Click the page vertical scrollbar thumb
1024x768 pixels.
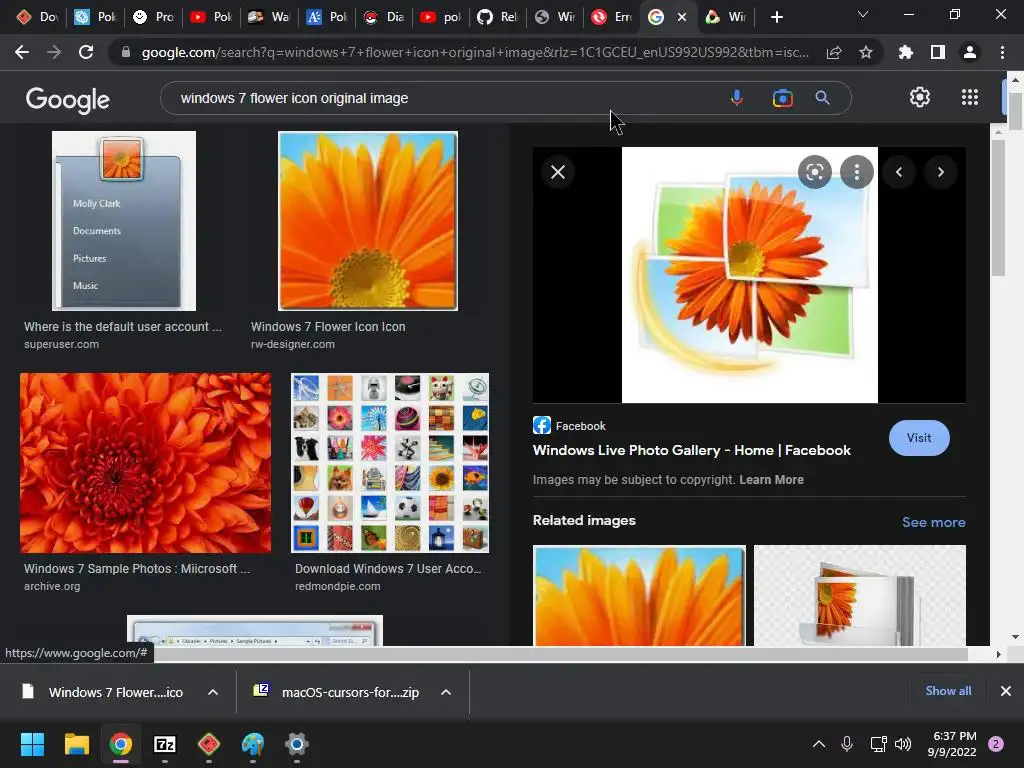coord(1015,111)
